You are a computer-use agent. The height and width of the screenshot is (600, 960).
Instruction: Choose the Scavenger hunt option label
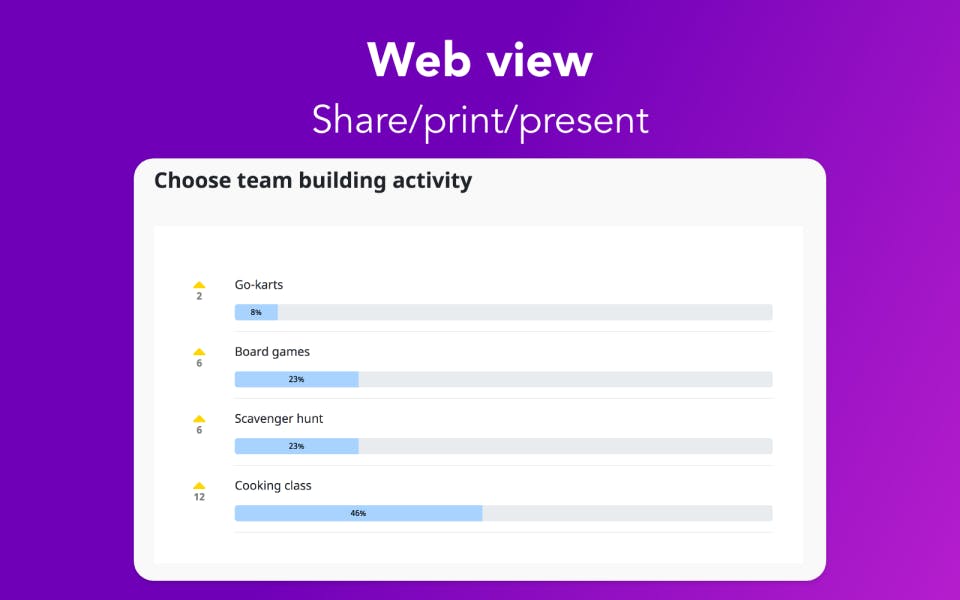279,419
